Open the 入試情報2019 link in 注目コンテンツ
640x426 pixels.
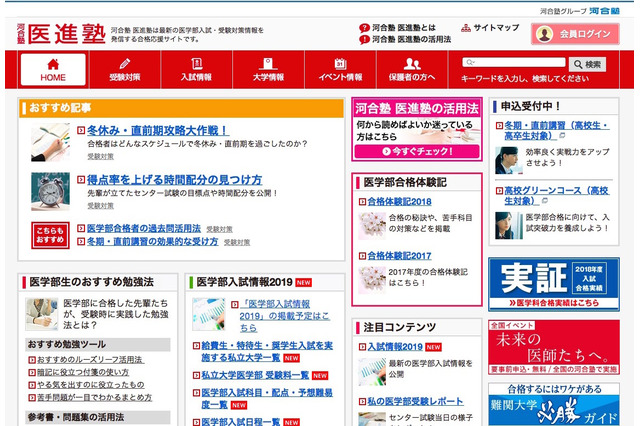tap(395, 347)
